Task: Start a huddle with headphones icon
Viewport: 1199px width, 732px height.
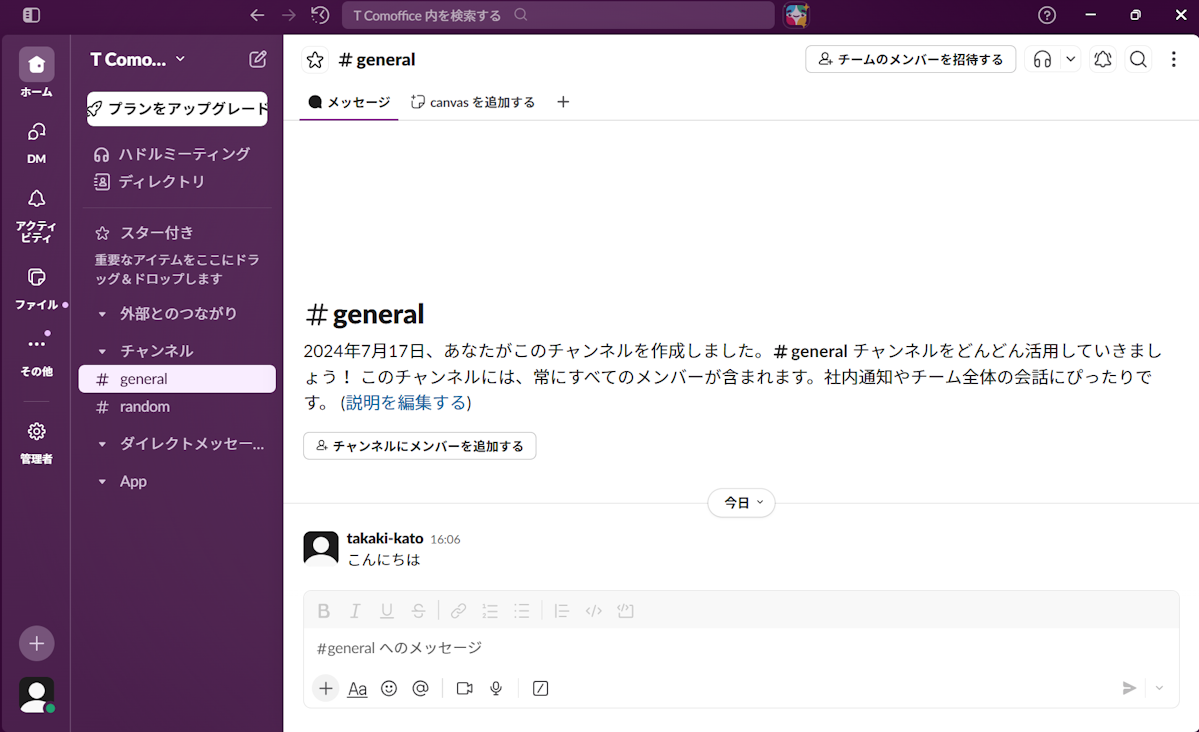Action: [1042, 59]
